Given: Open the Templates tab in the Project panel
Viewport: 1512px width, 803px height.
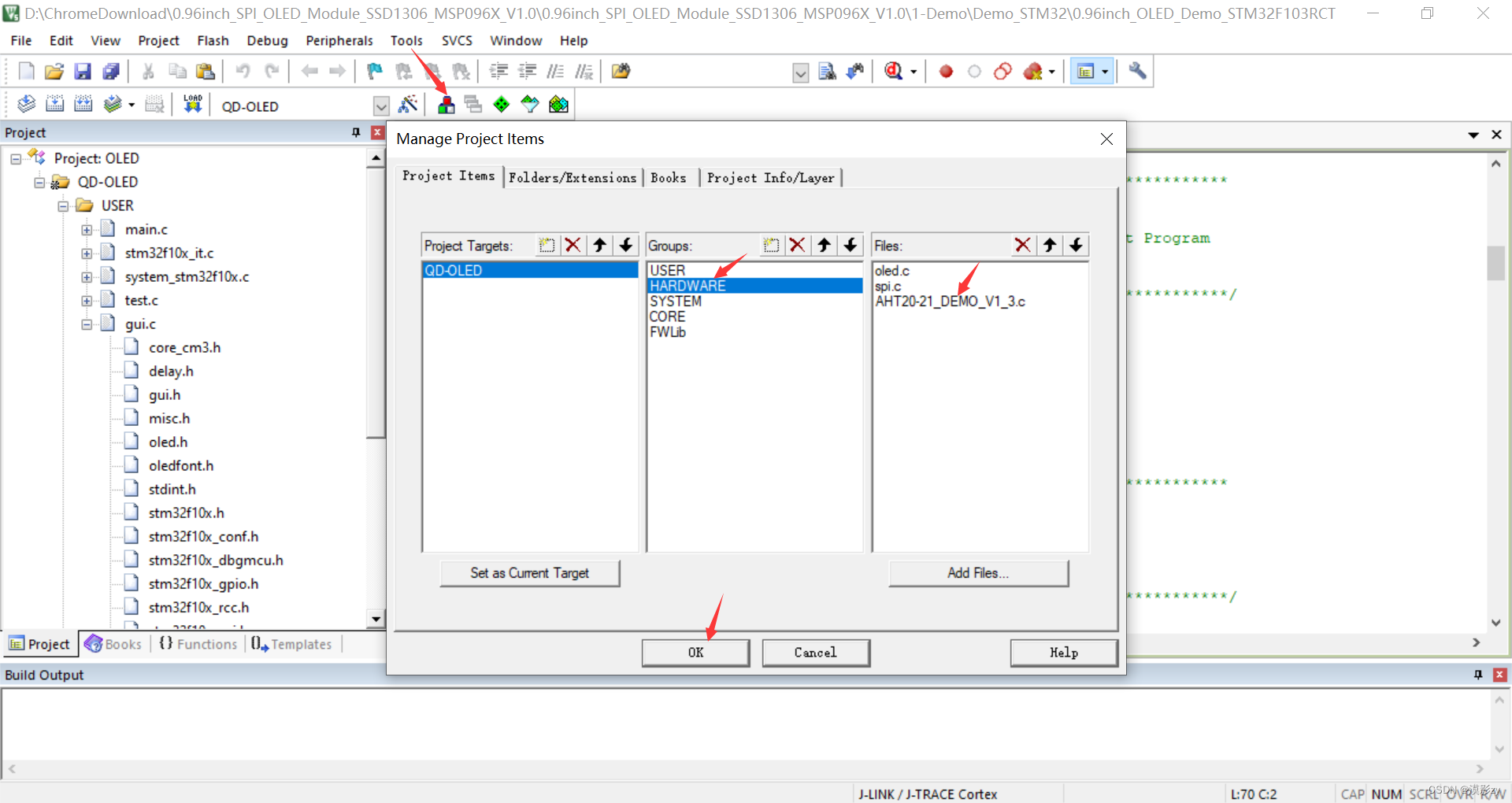Looking at the screenshot, I should [x=292, y=644].
